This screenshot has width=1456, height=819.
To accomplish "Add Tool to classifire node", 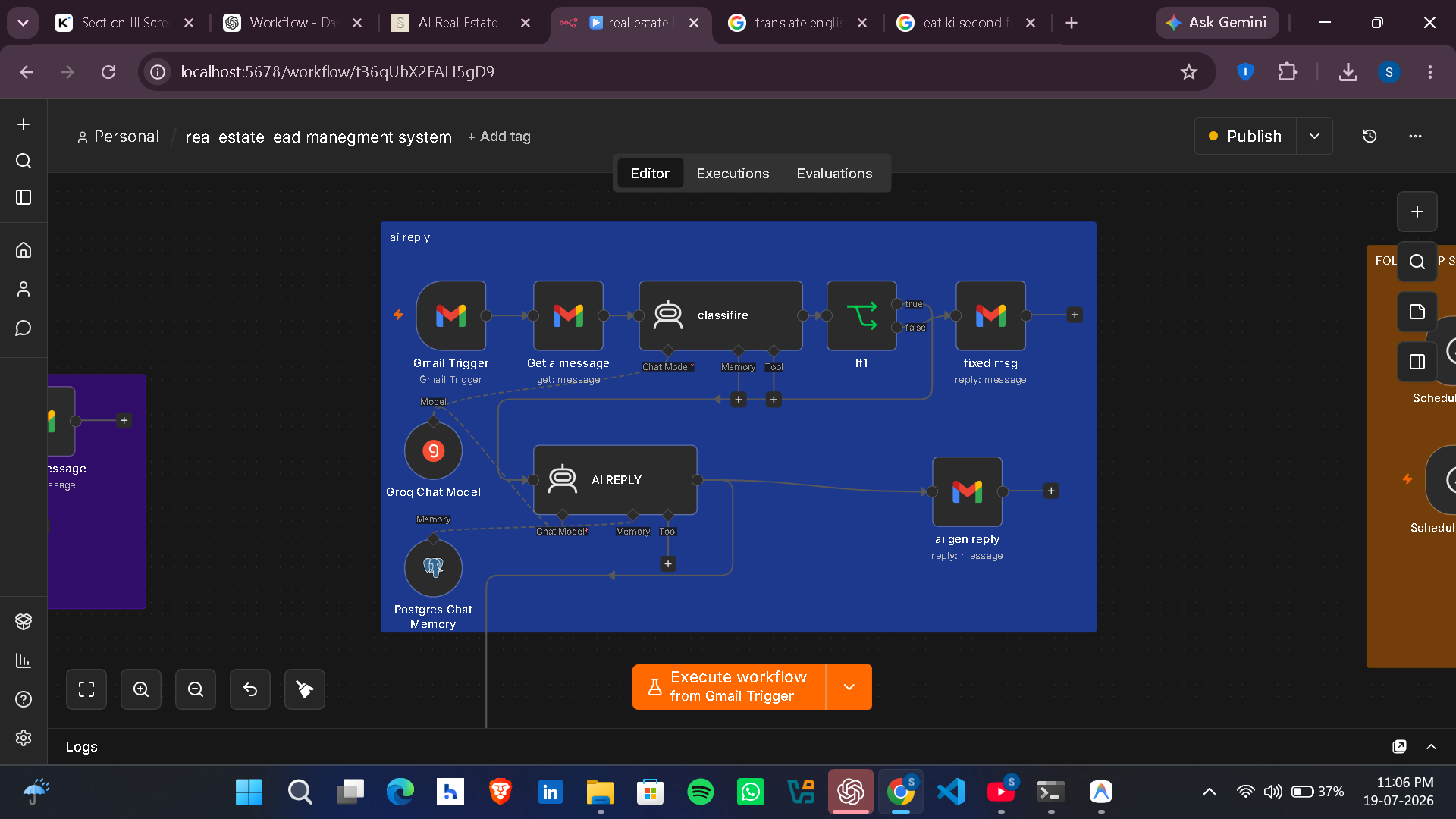I will click(773, 400).
